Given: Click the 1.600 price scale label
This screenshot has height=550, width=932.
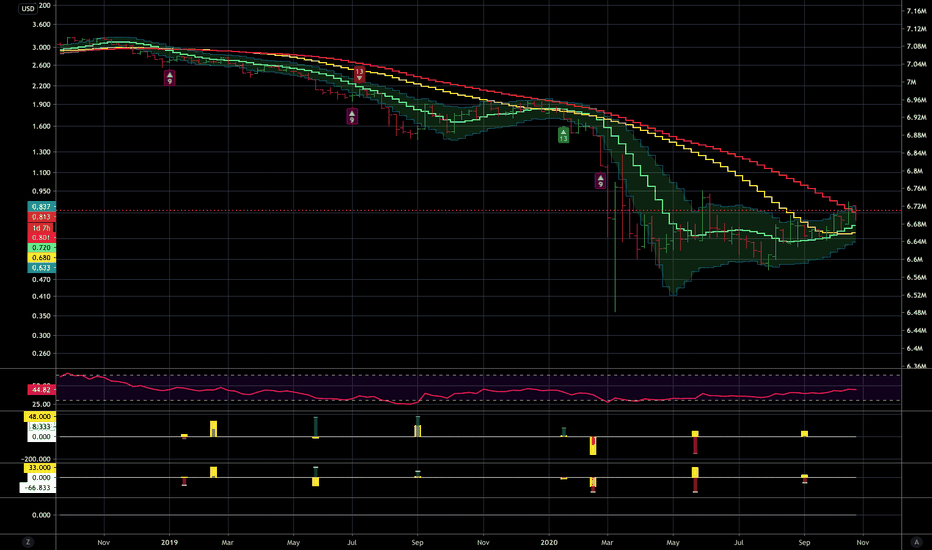Looking at the screenshot, I should coord(41,126).
